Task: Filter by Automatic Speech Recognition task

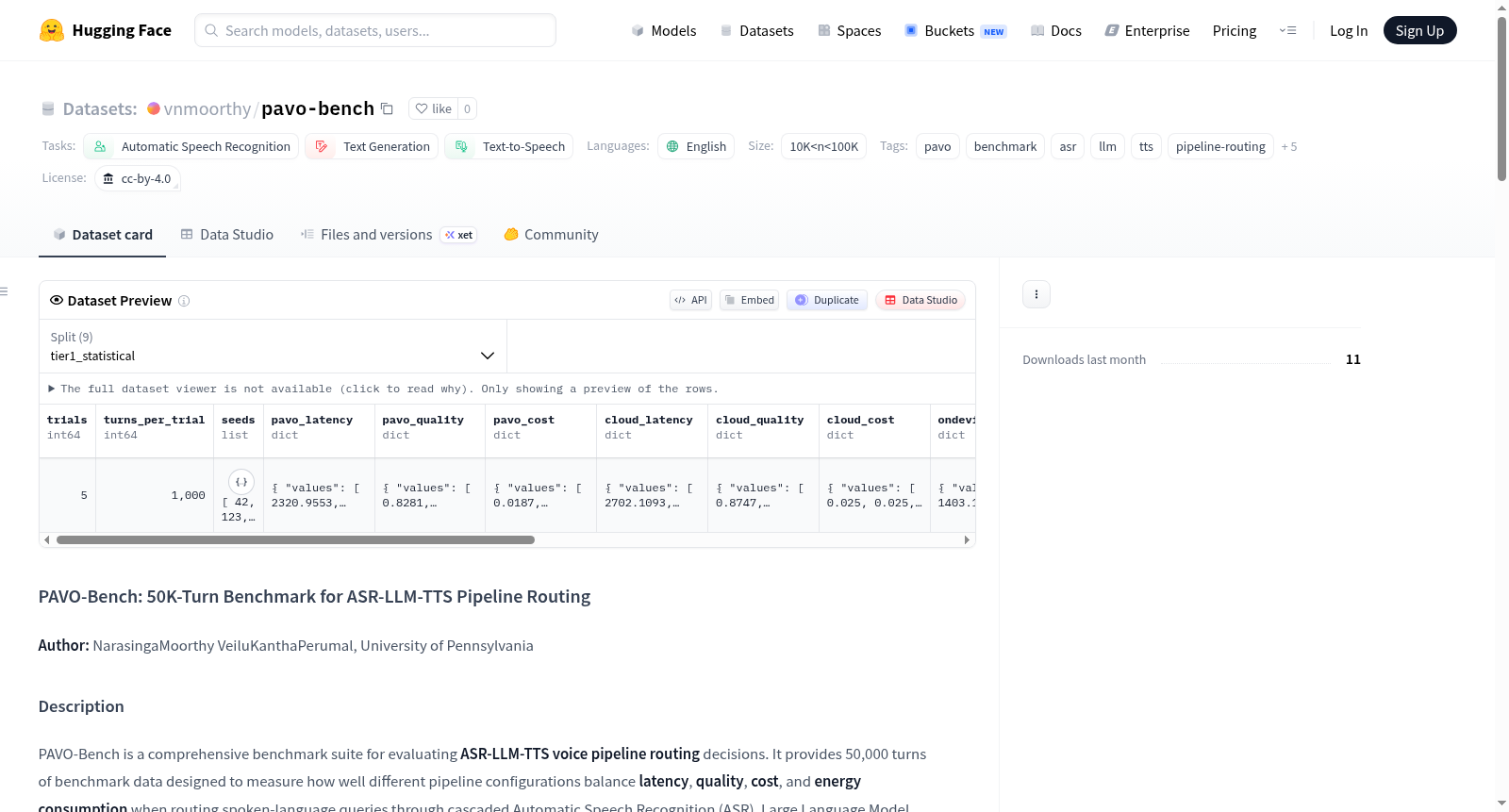Action: 191,146
